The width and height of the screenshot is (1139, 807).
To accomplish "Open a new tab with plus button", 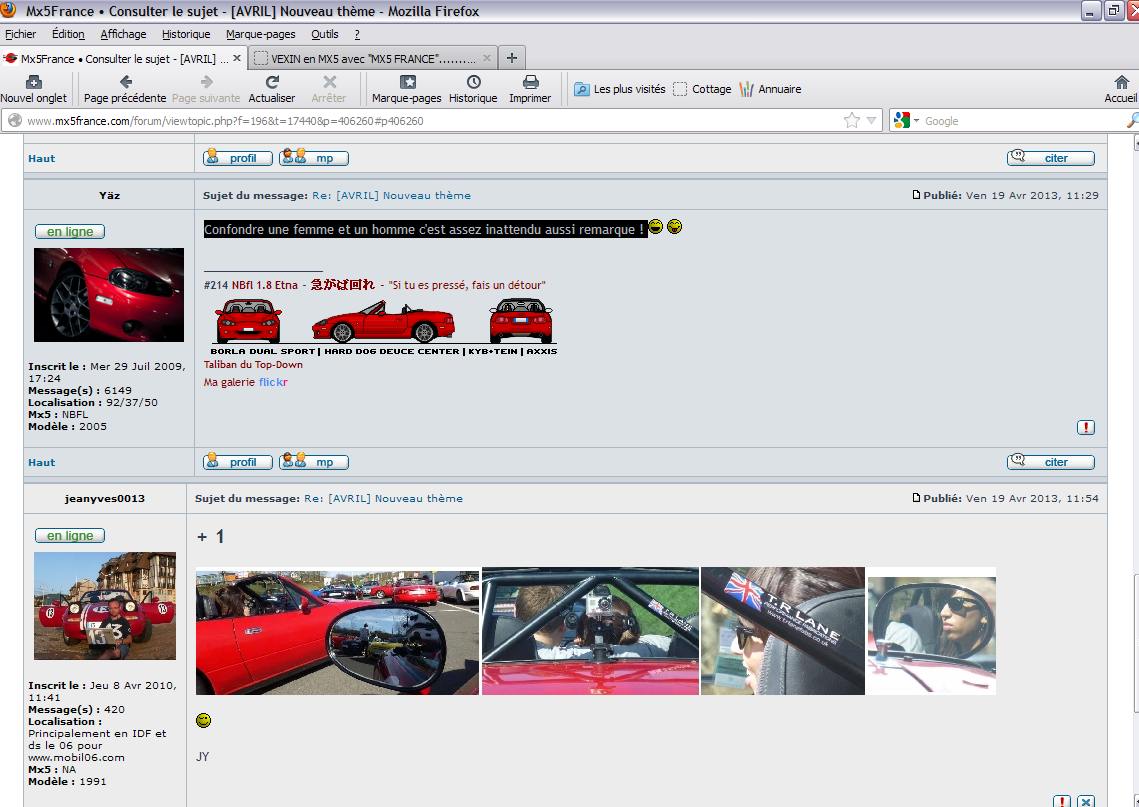I will (x=512, y=58).
